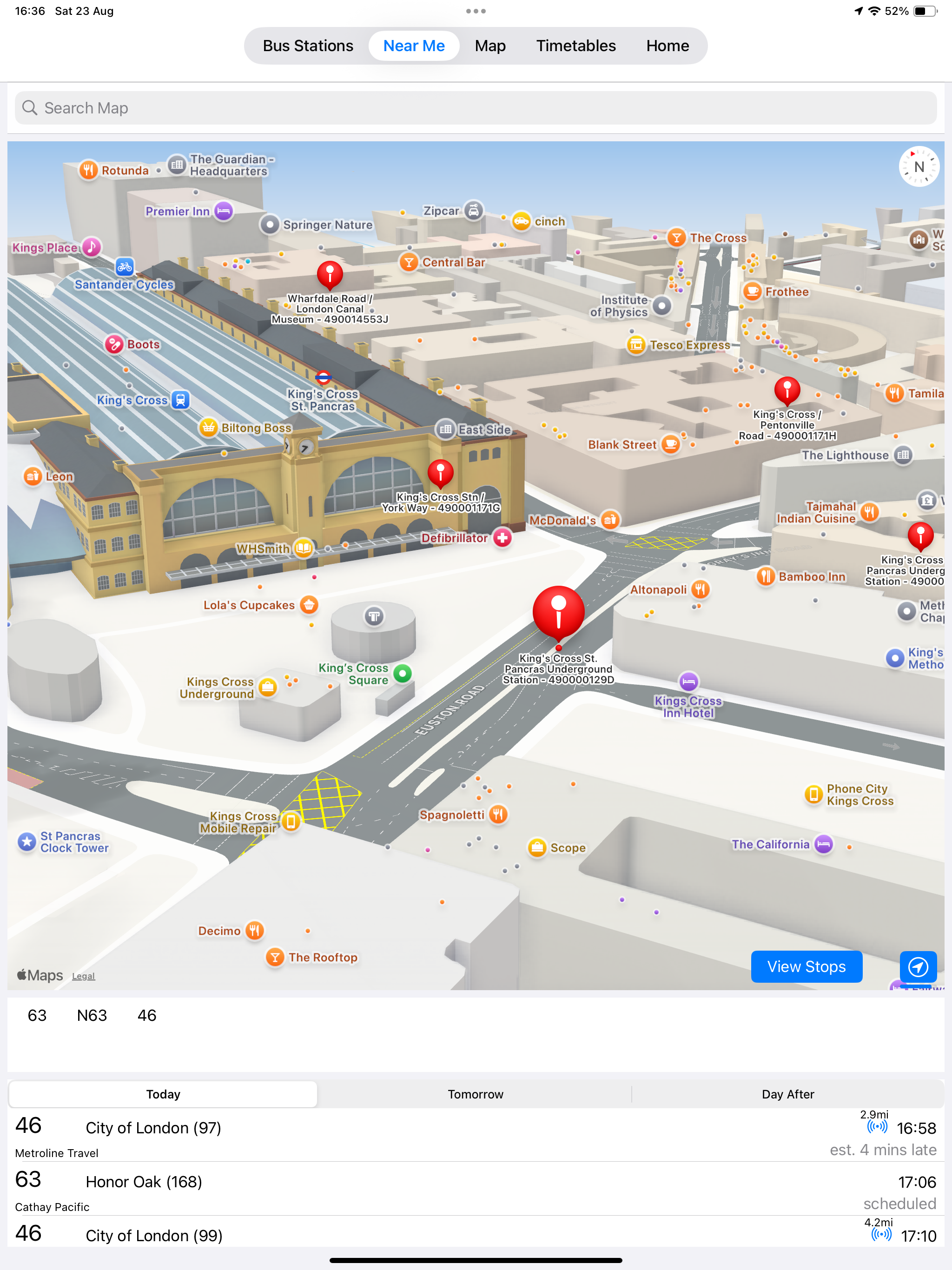This screenshot has height=1270, width=952.
Task: Tap the Wharfdale Road stop pin
Action: coord(330,275)
